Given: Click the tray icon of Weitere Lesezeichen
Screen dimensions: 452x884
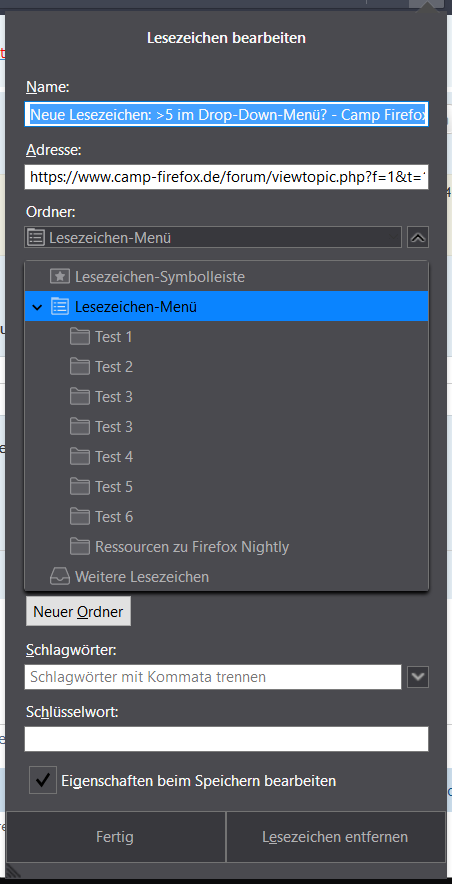Looking at the screenshot, I should coord(59,577).
